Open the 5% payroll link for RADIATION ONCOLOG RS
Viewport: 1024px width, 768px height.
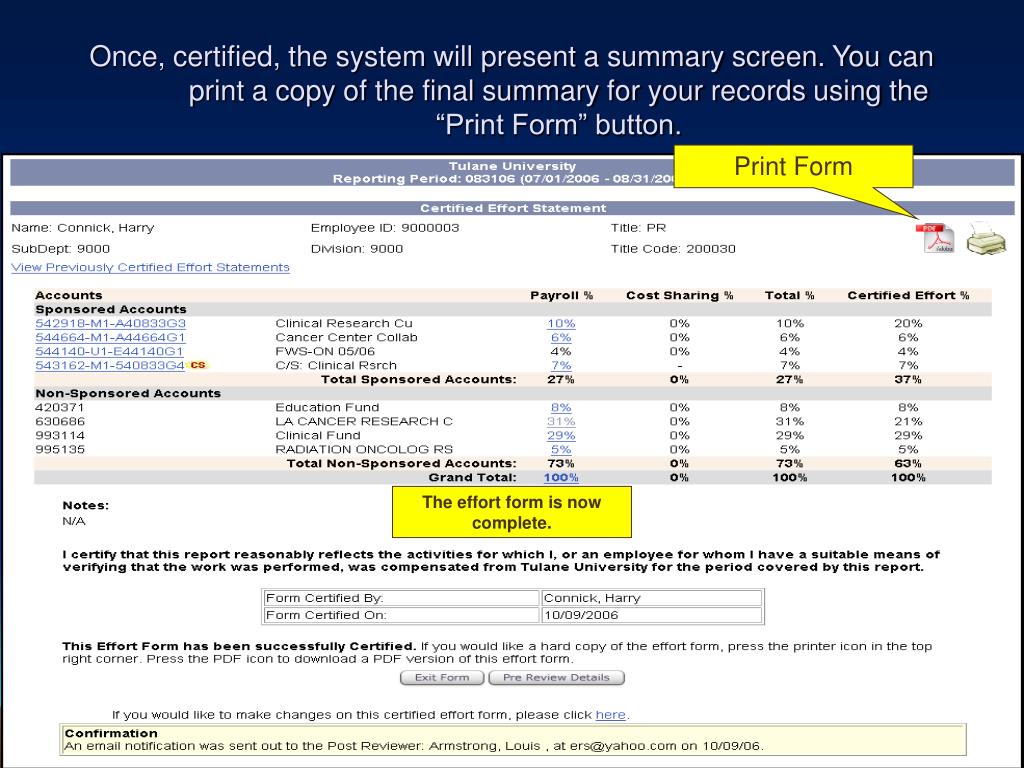click(561, 449)
